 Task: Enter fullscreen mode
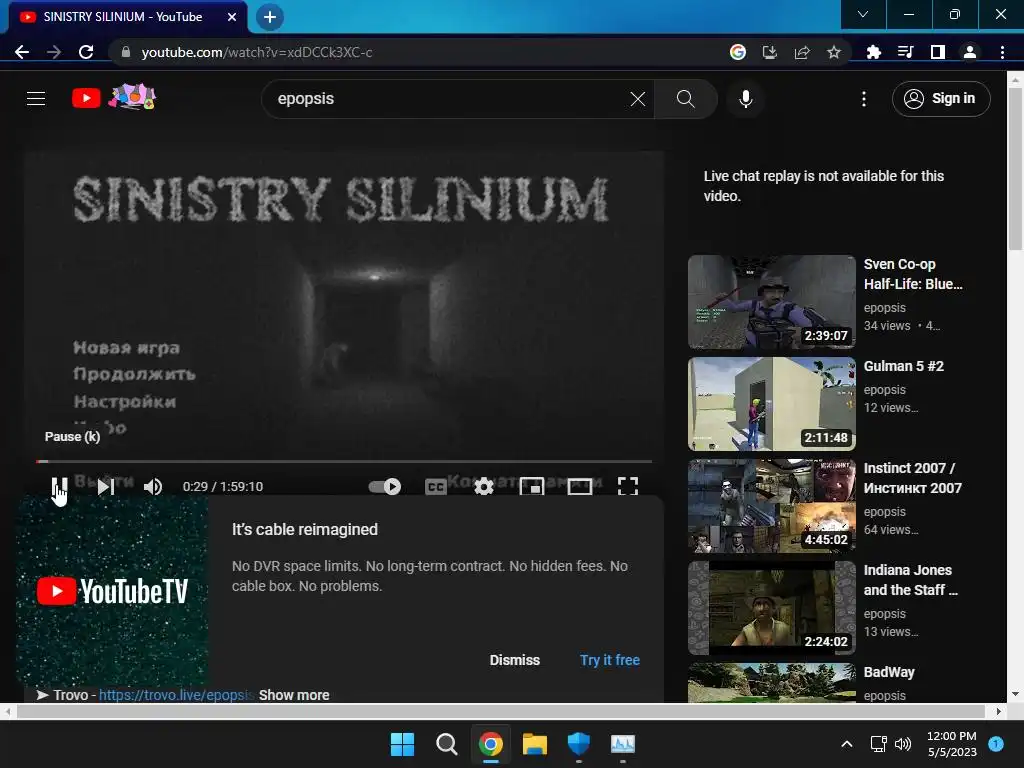(628, 487)
